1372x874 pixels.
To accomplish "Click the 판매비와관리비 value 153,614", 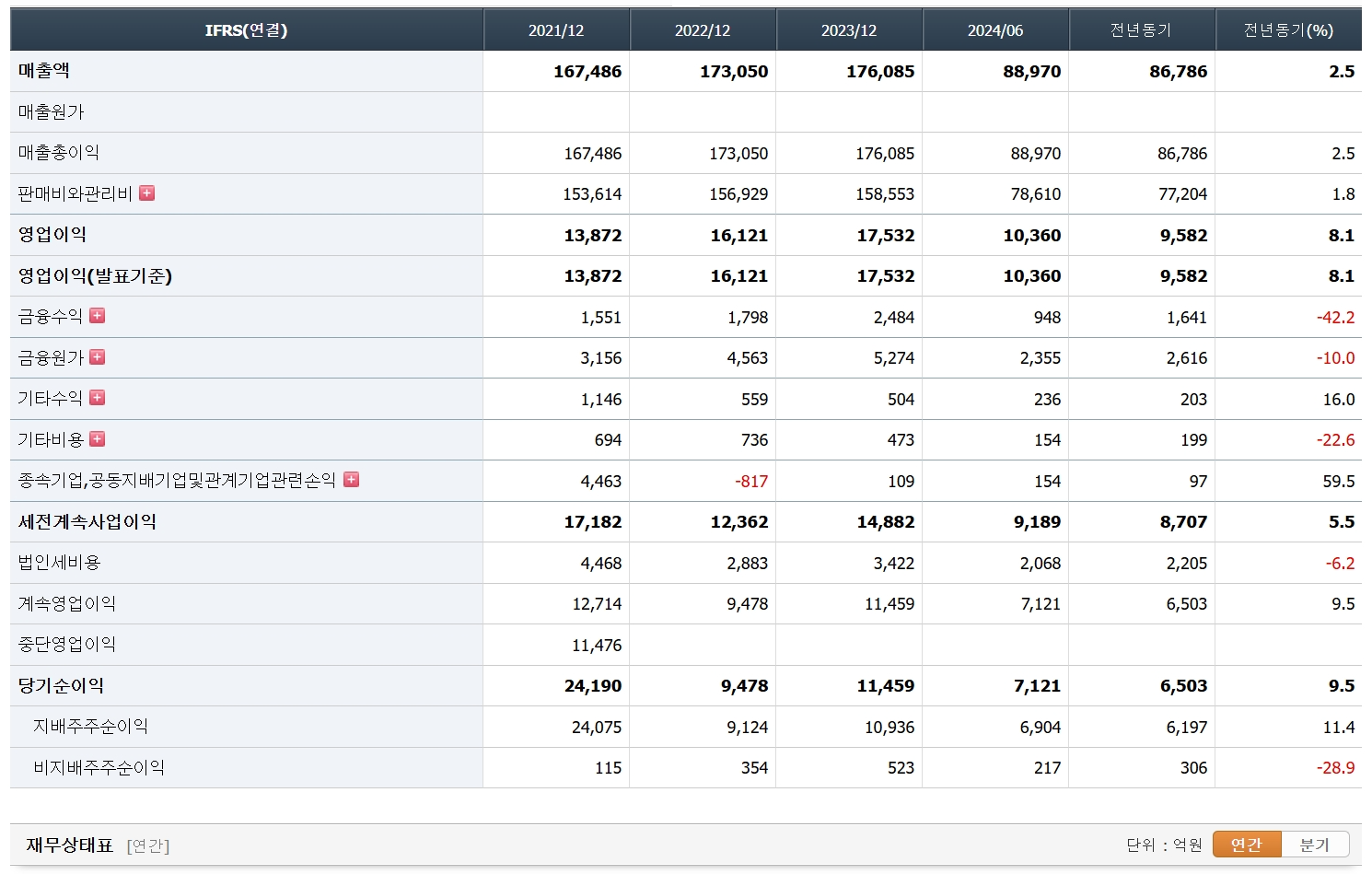I will [592, 194].
